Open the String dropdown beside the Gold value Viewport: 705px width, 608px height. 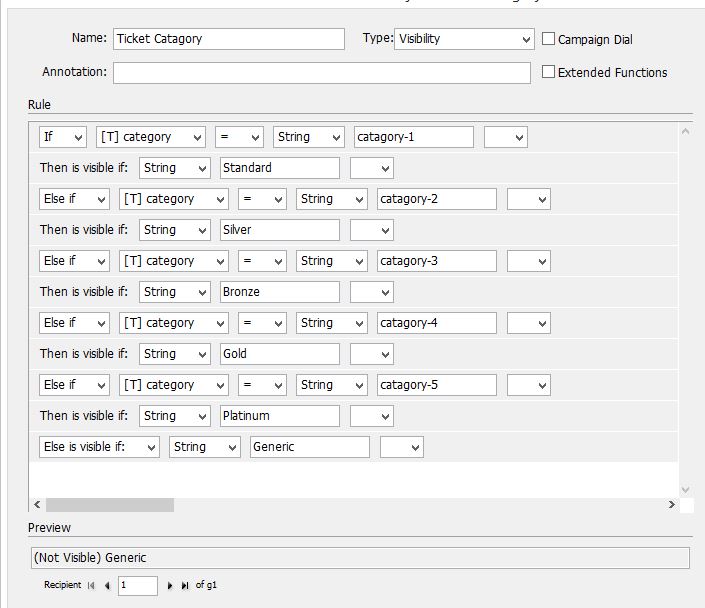coord(174,354)
